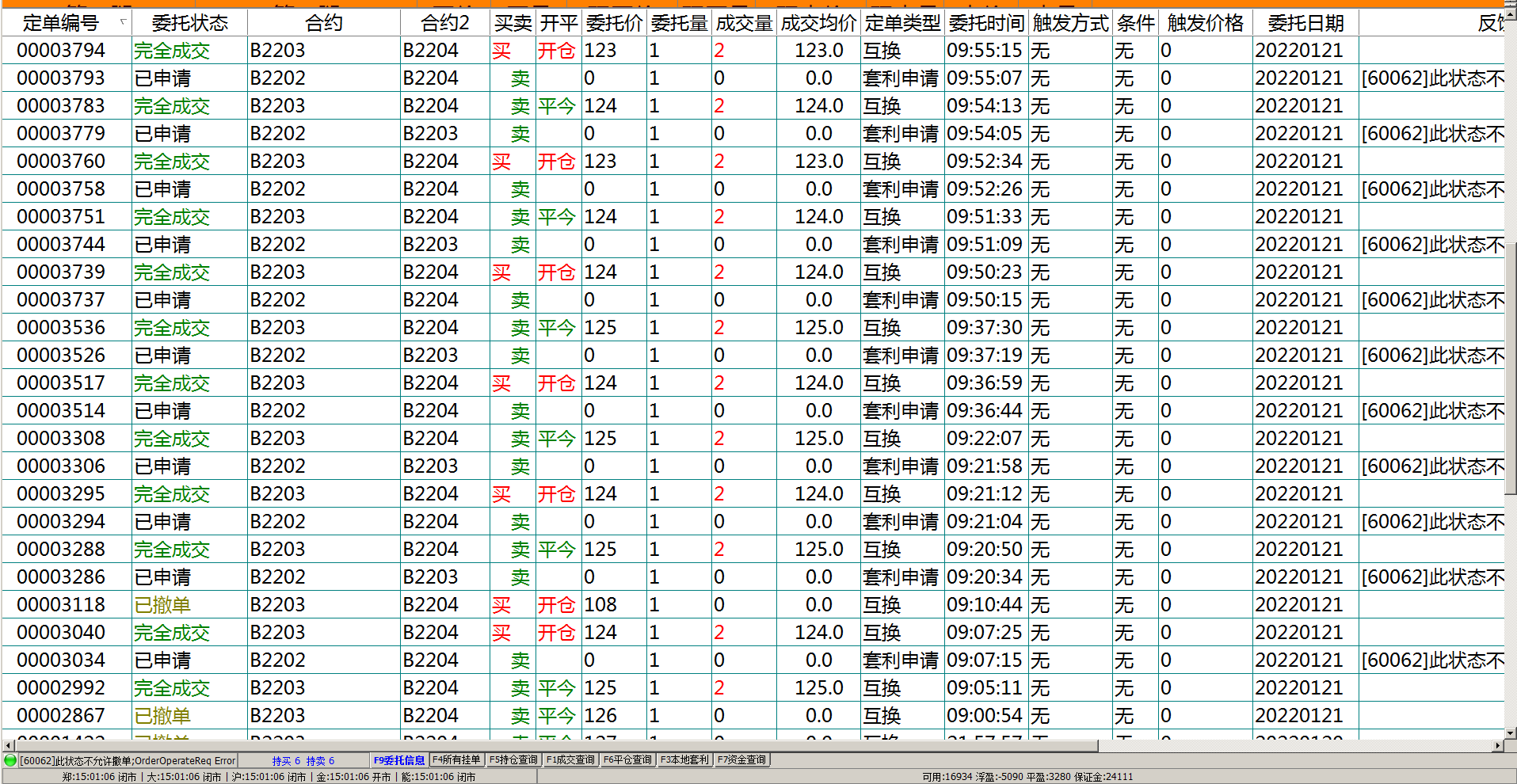Select order number 00003040
Screen dimensions: 1517x784
[x=61, y=633]
